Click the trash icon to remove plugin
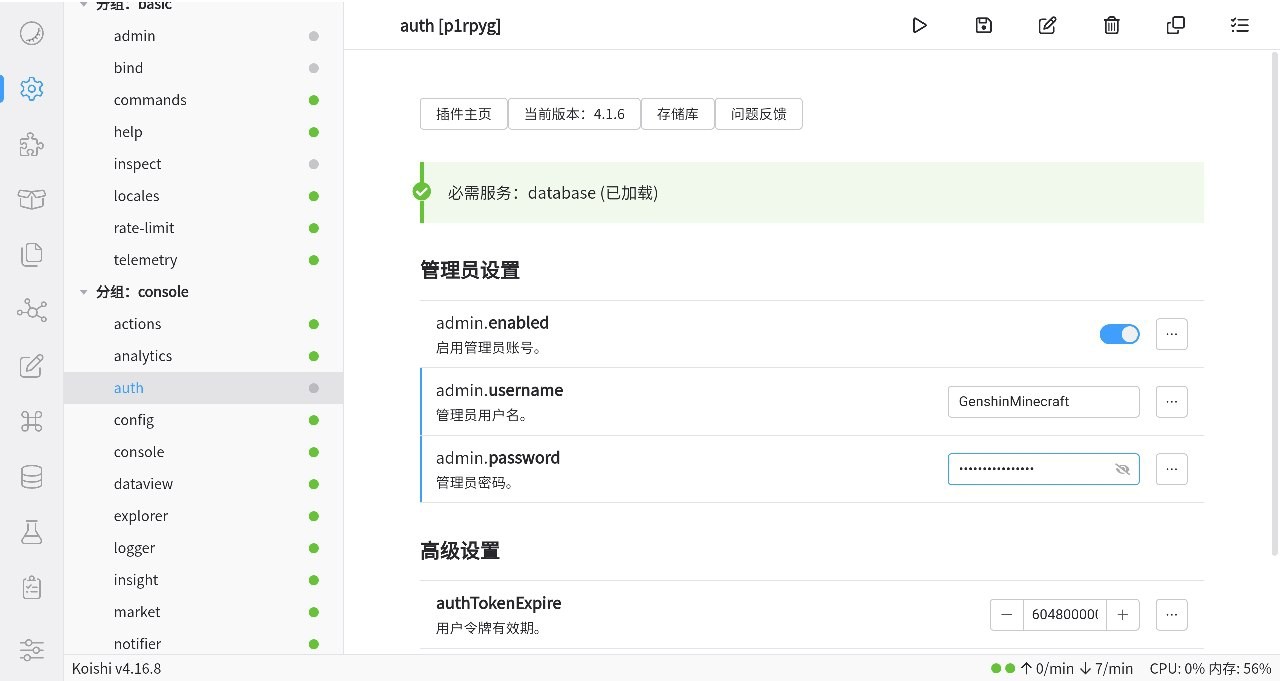Viewport: 1280px width, 681px height. [1111, 26]
